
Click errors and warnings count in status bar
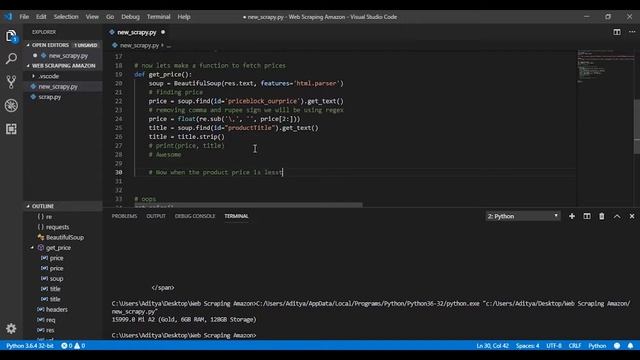[x=73, y=346]
